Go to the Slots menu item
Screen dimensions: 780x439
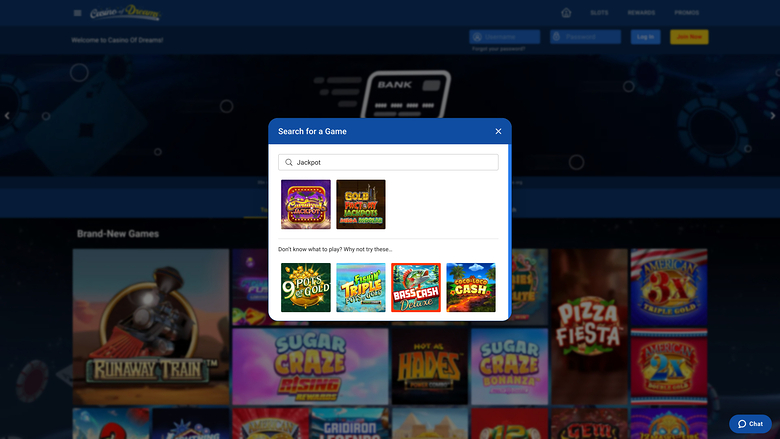[600, 13]
